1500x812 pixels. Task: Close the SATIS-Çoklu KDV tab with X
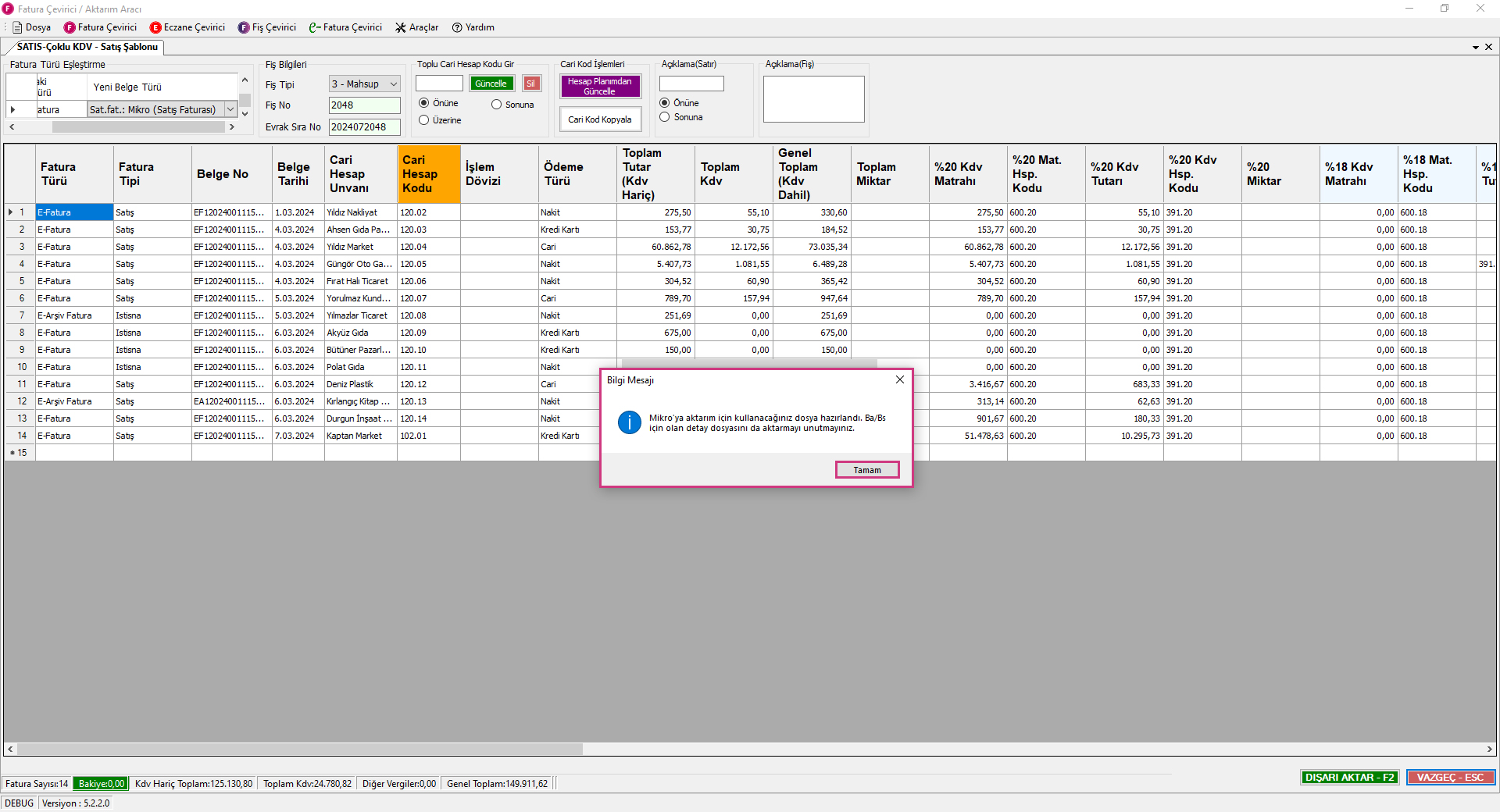coord(1488,47)
